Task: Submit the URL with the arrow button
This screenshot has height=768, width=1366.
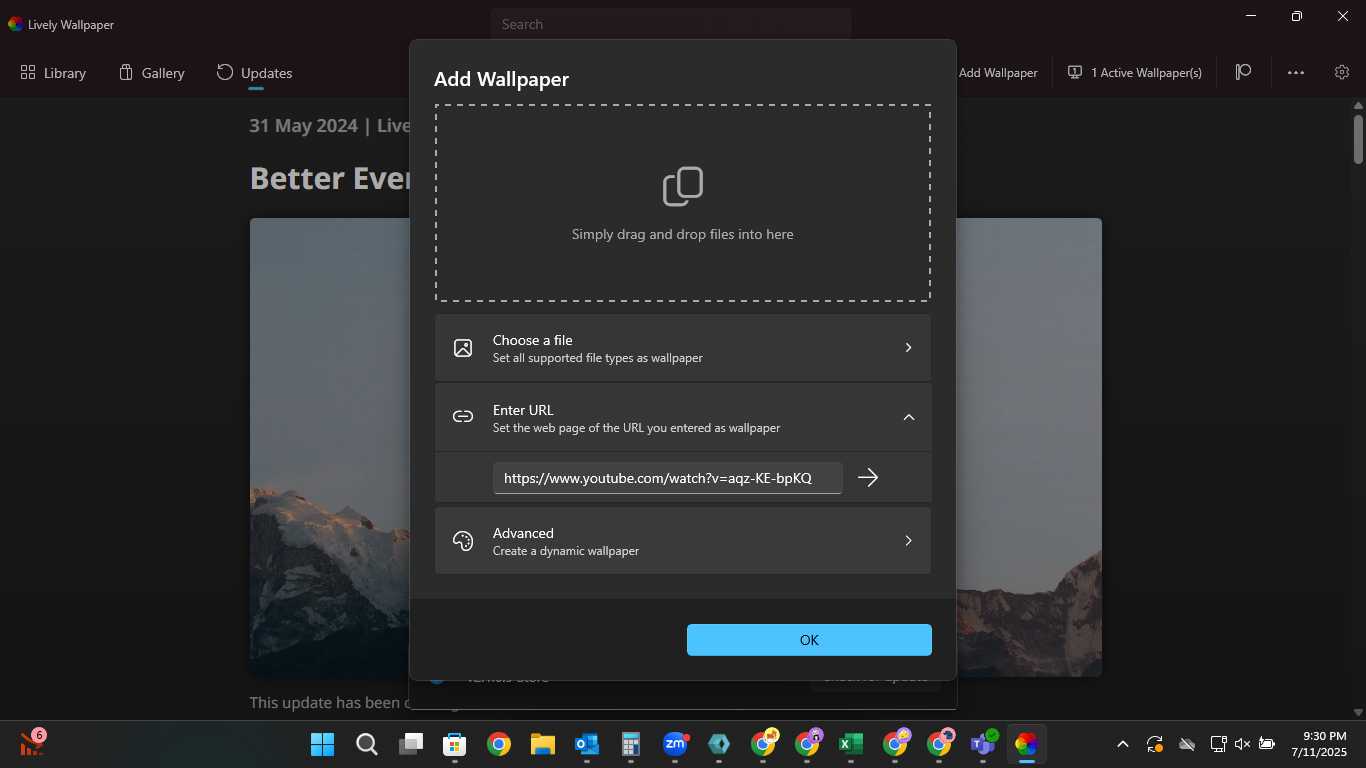Action: click(x=868, y=478)
